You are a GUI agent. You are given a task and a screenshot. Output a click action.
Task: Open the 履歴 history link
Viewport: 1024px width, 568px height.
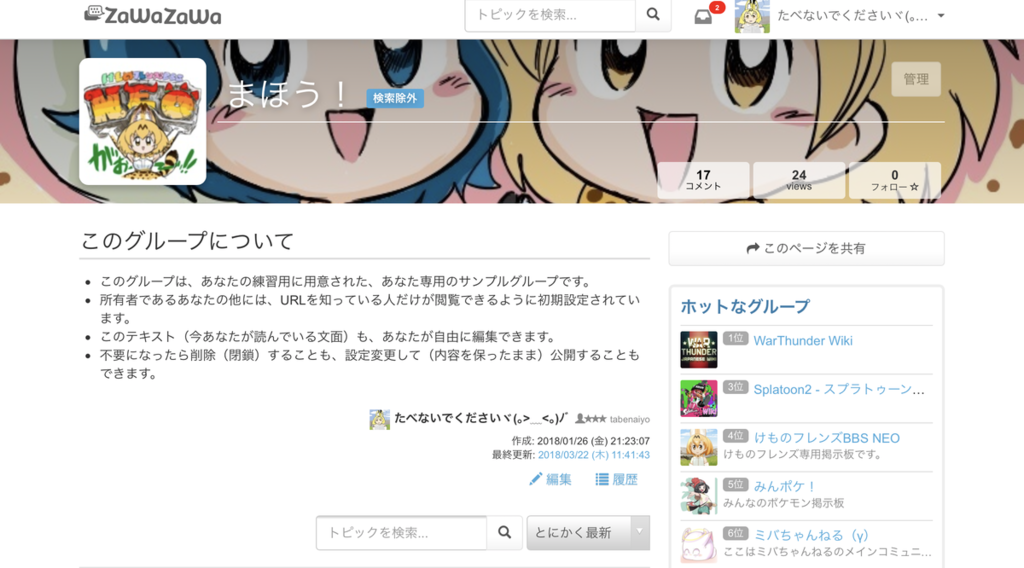616,479
